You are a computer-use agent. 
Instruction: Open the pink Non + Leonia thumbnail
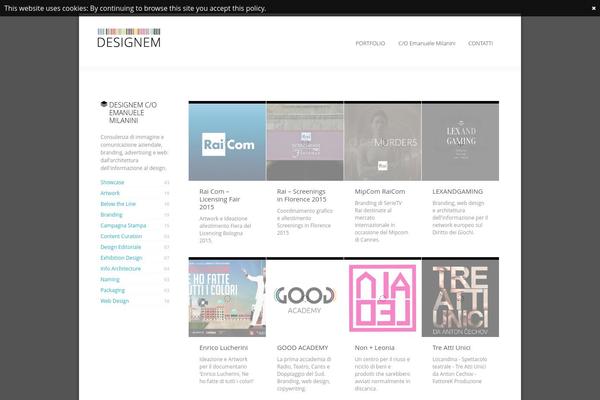point(383,298)
